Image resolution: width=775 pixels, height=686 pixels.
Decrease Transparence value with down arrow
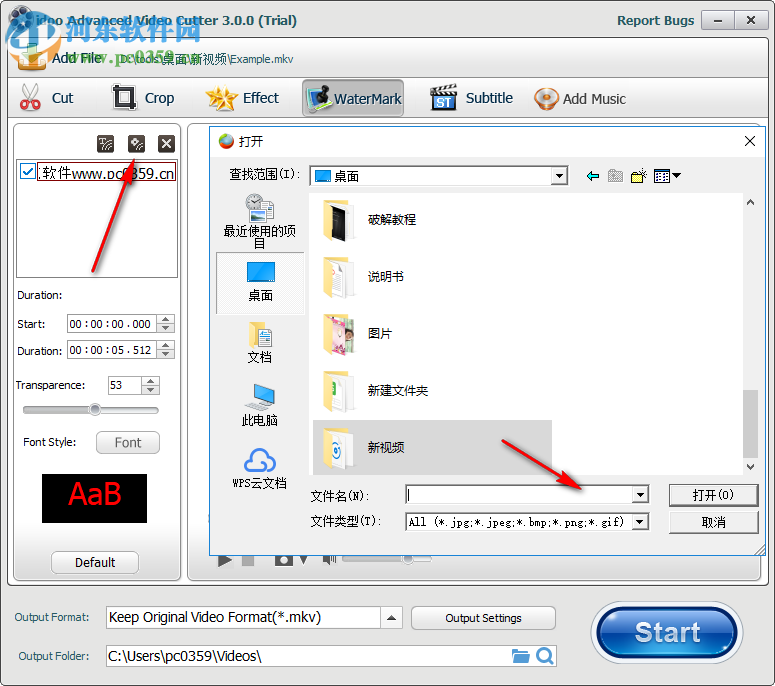pyautogui.click(x=150, y=389)
